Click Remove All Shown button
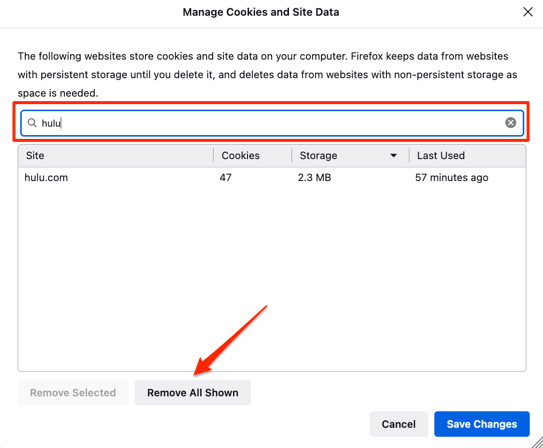This screenshot has height=448, width=543. point(193,393)
